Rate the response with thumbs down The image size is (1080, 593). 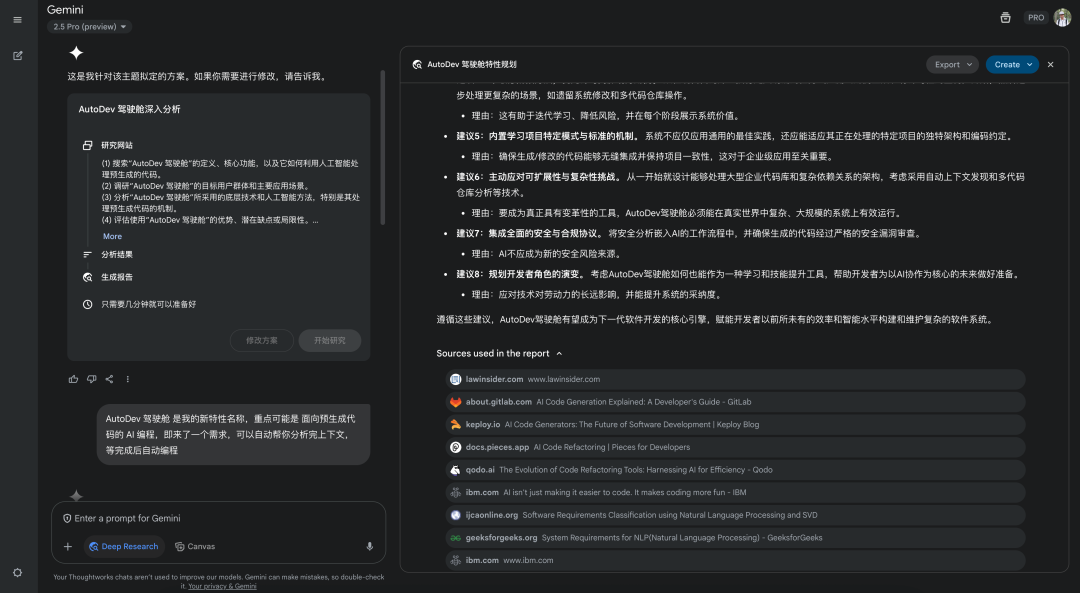92,379
